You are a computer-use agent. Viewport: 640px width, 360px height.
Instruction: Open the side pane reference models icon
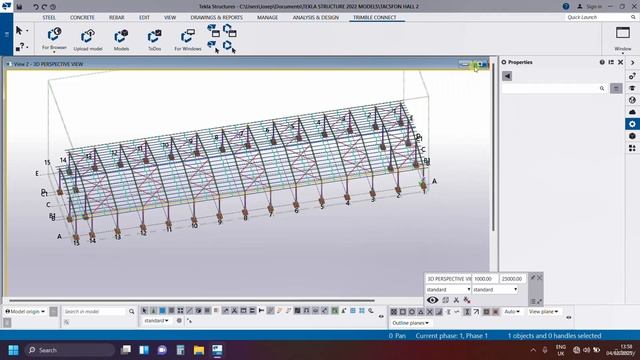pos(632,76)
